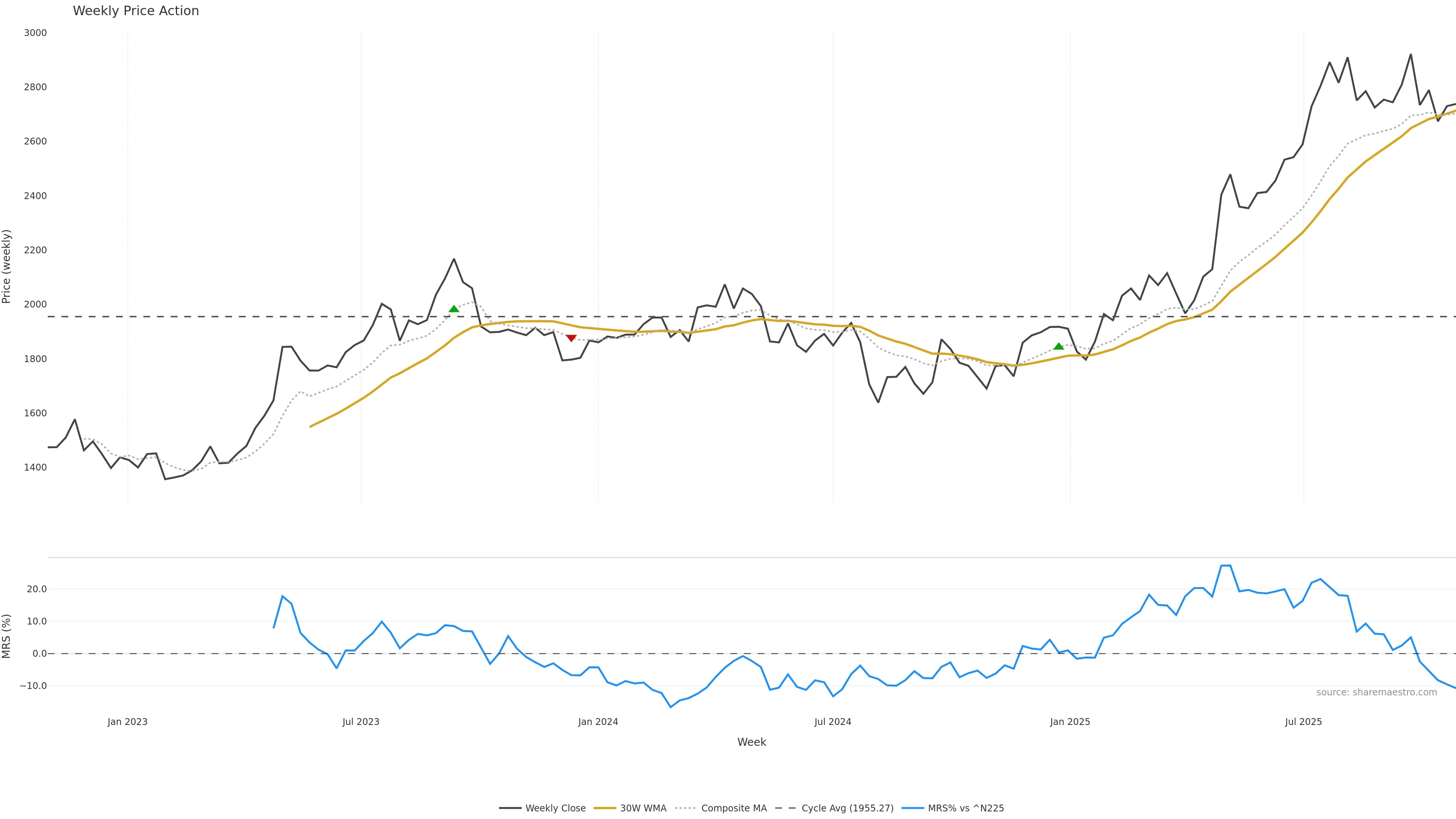This screenshot has width=1456, height=819.
Task: Select the Jan 2024 x-axis label
Action: tap(598, 722)
